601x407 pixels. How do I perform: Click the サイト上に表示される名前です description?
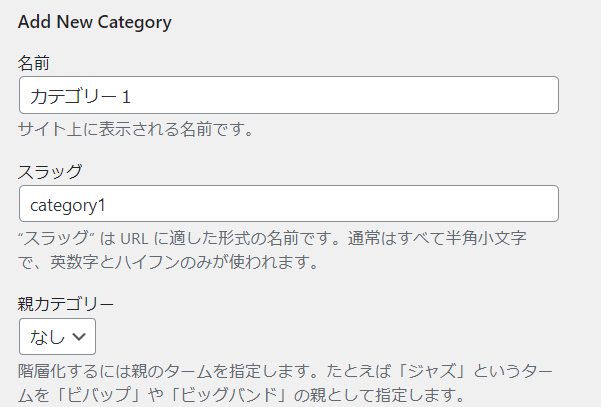[x=136, y=129]
